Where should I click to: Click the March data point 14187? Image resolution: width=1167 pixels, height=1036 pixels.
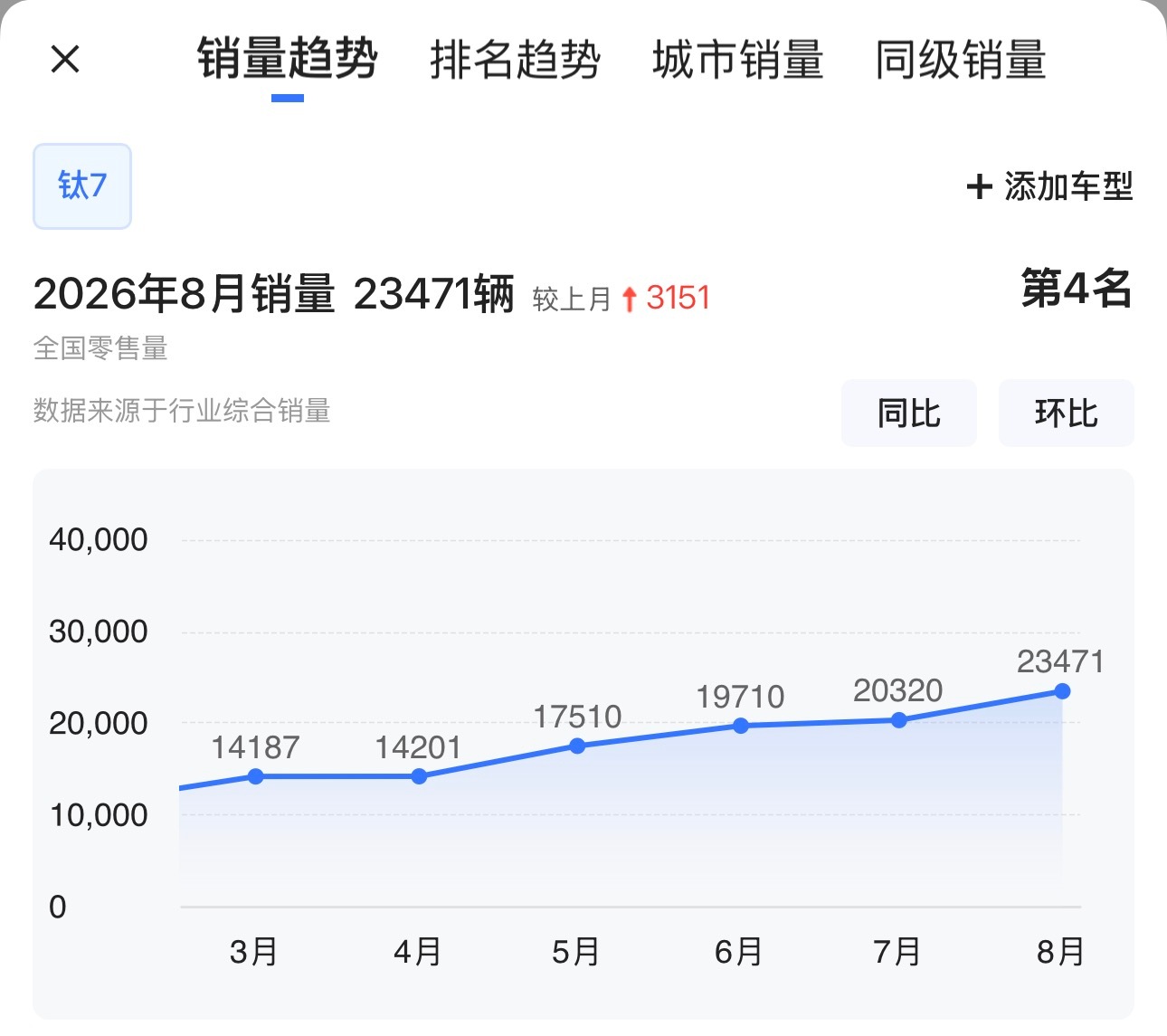[256, 776]
